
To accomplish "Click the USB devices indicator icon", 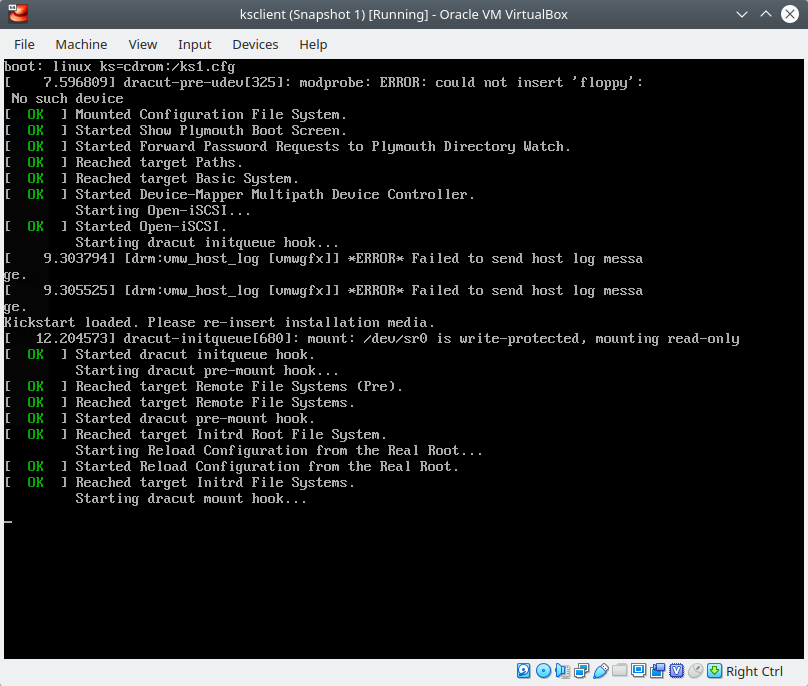I will (600, 671).
